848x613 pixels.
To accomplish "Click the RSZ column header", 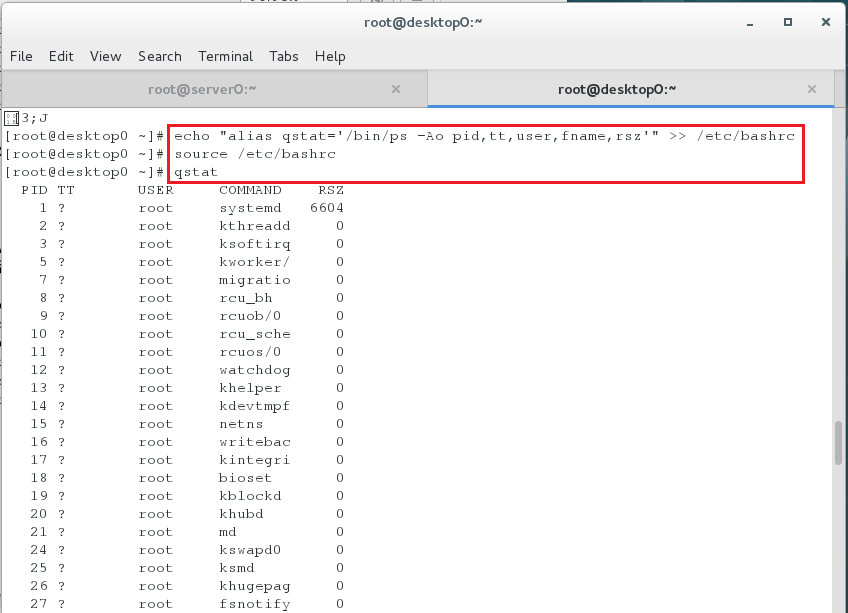I will point(331,190).
